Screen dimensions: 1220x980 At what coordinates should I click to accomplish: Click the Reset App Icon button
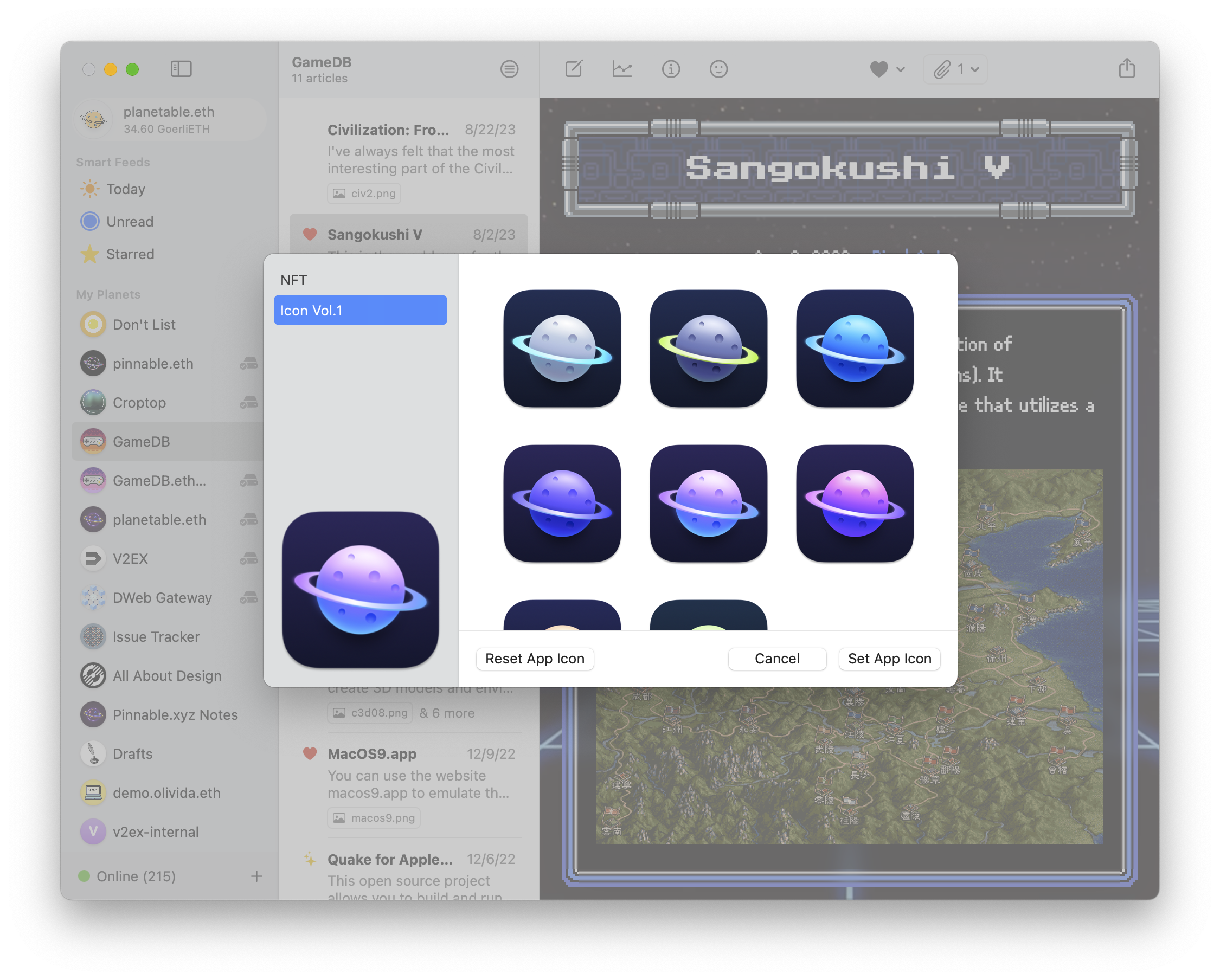tap(534, 659)
